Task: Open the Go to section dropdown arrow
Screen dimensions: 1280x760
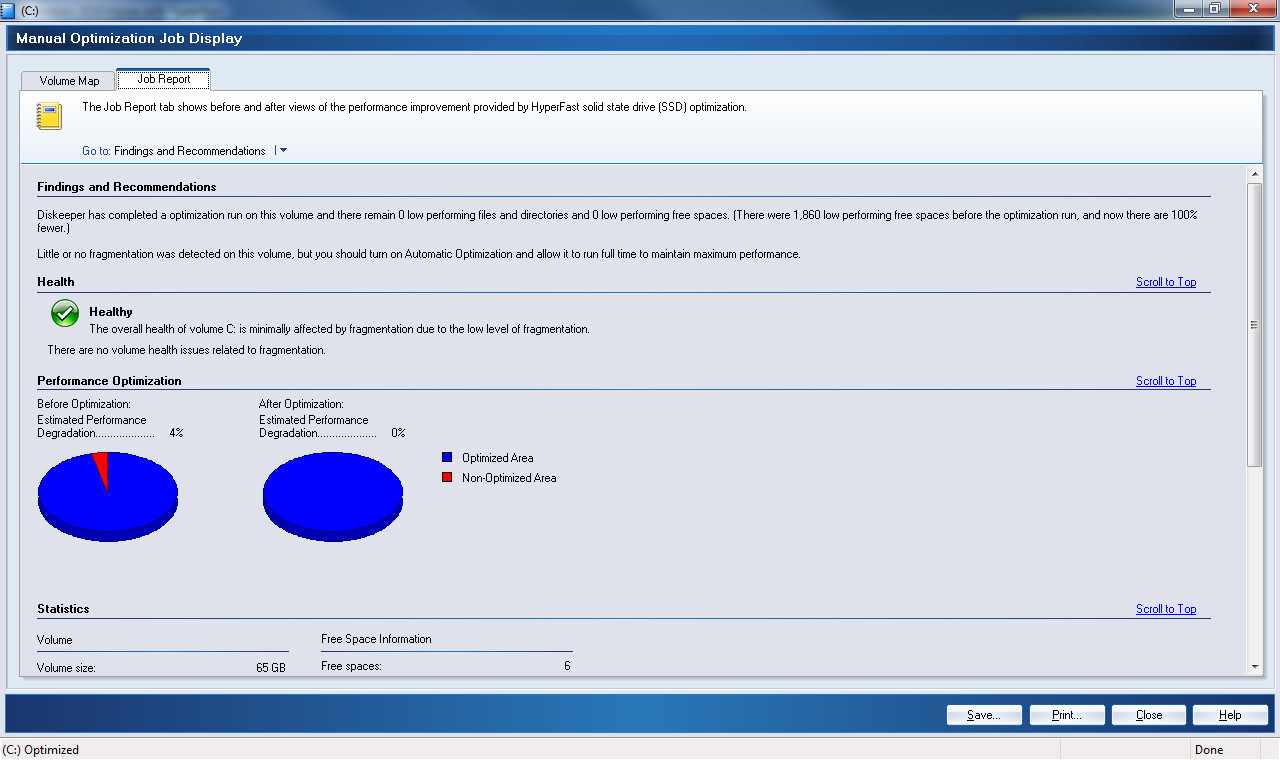Action: pyautogui.click(x=283, y=151)
